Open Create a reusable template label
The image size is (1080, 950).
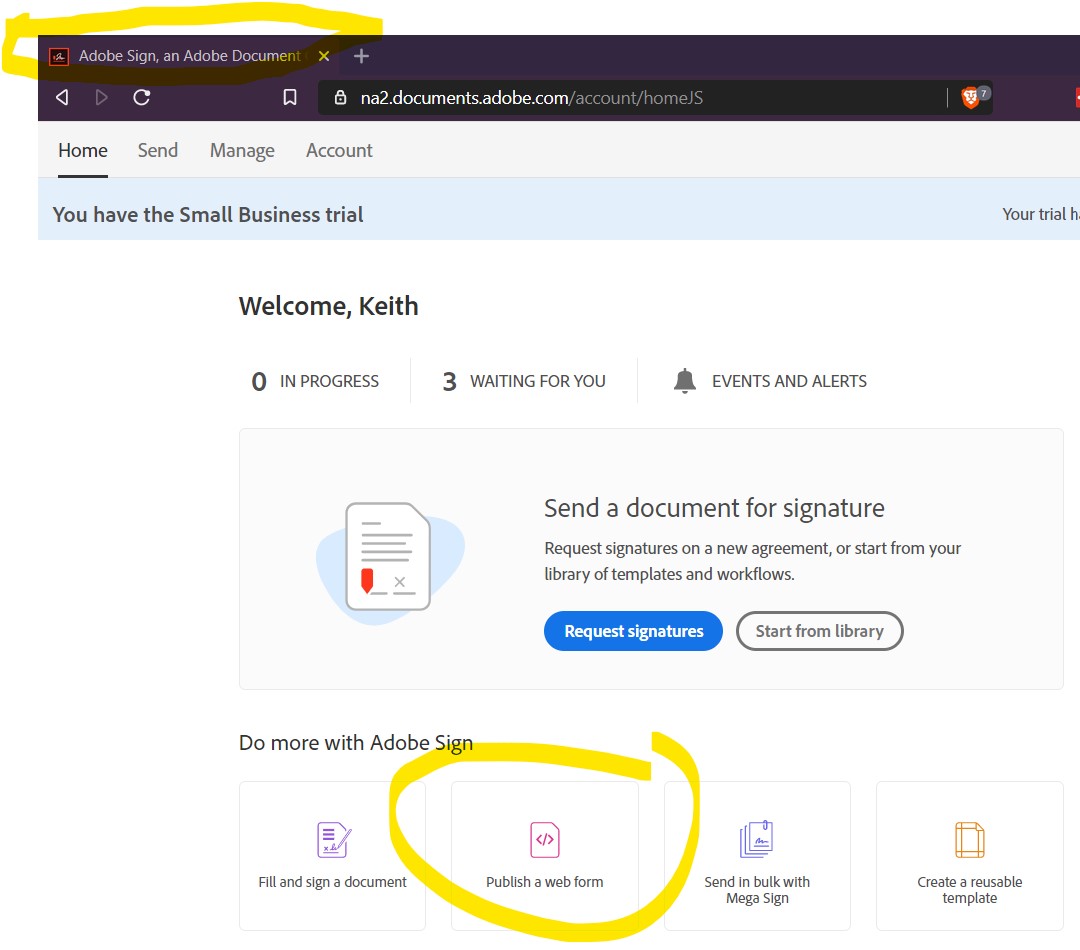[x=969, y=890]
